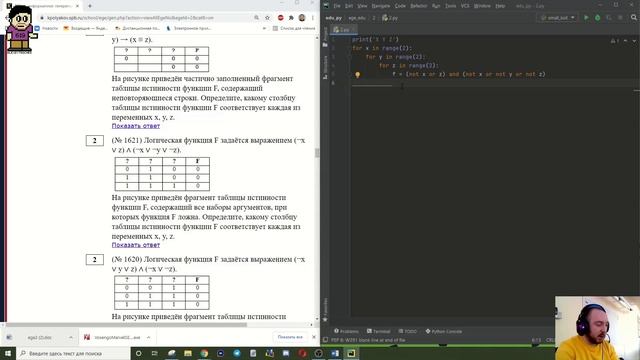The height and width of the screenshot is (360, 640).
Task: Open the Новости bookmark
Action: pyautogui.click(x=47, y=29)
